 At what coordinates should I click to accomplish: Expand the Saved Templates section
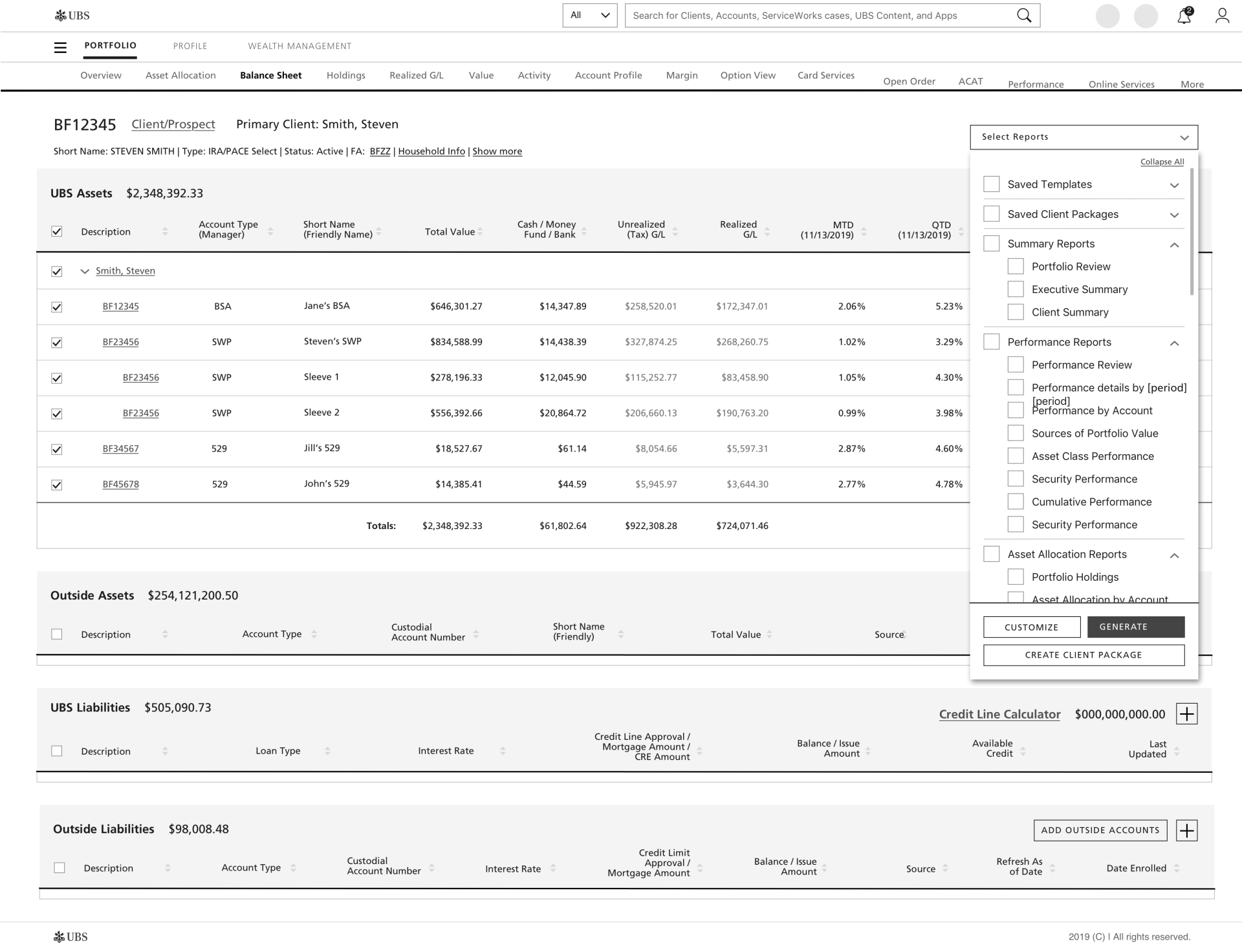click(1174, 185)
